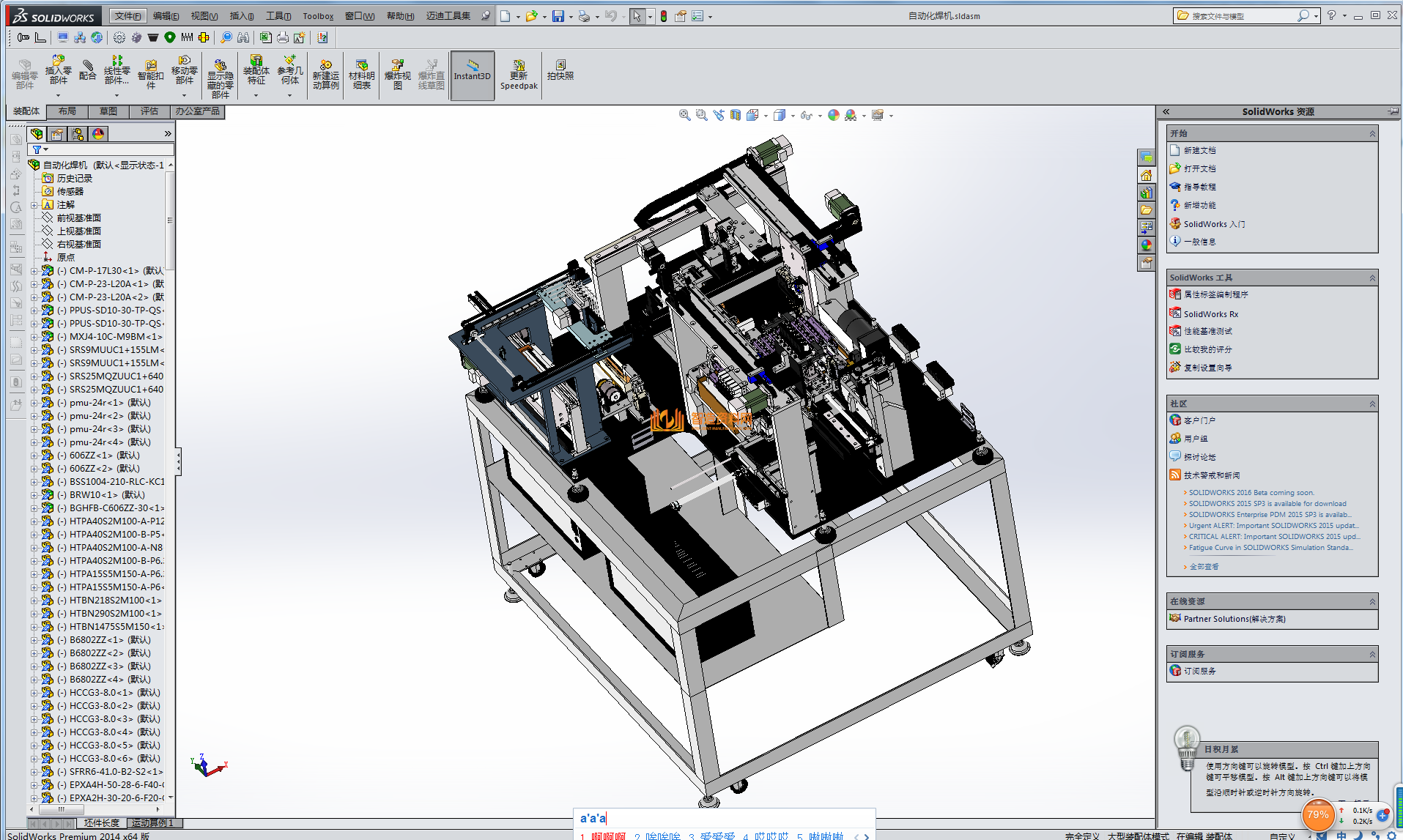Click the Zoom to Fit magnifier icon
This screenshot has width=1403, height=840.
(x=684, y=116)
